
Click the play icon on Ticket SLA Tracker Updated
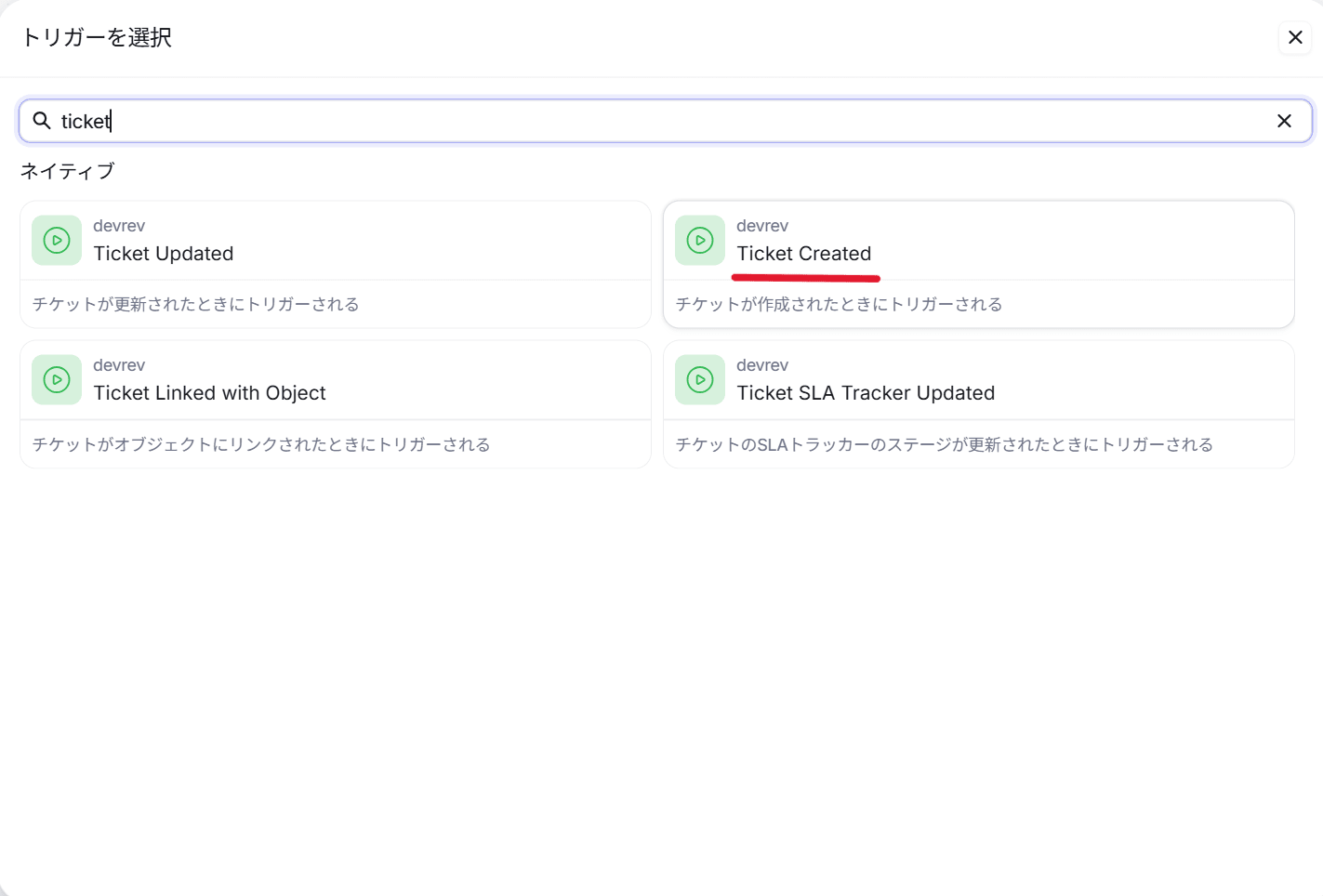699,379
